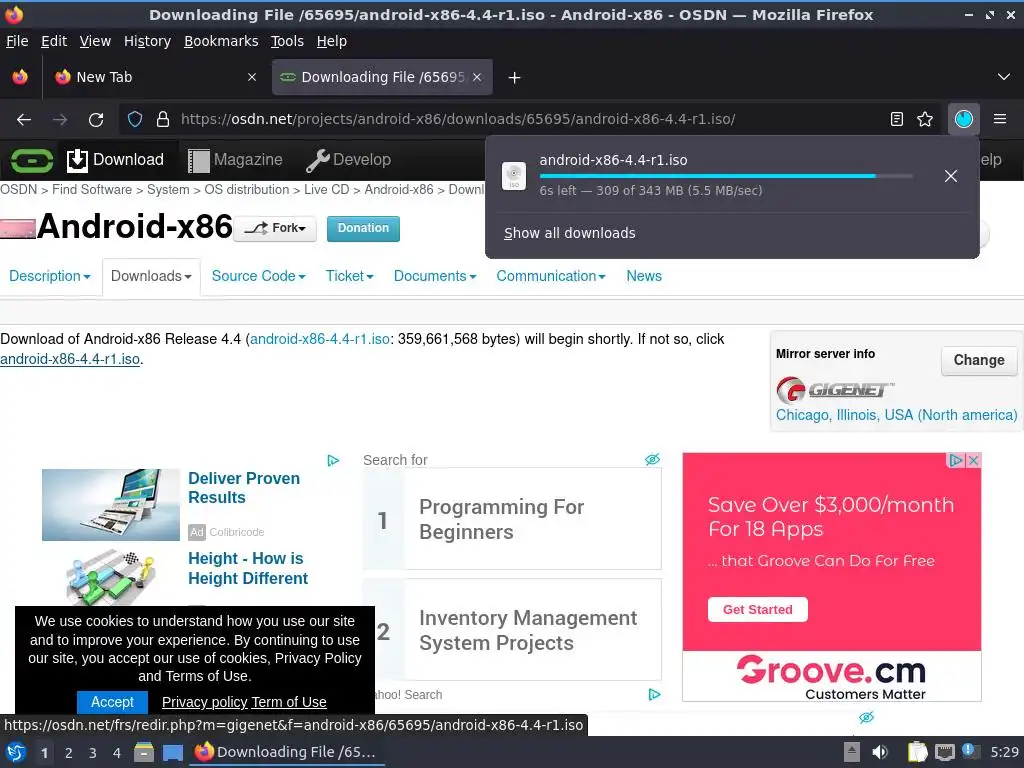Click Programming For Beginners search result
This screenshot has width=1024, height=768.
tap(512, 519)
